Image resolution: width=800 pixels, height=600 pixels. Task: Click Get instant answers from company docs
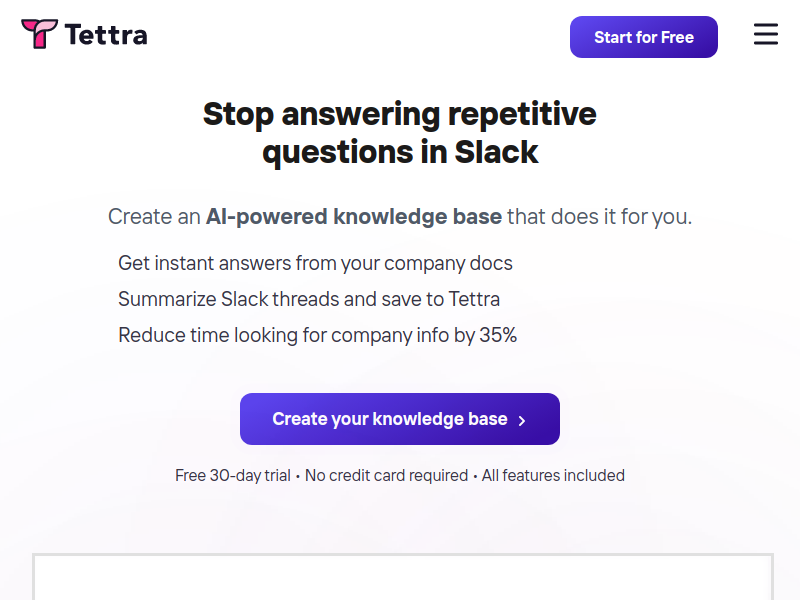click(x=315, y=263)
